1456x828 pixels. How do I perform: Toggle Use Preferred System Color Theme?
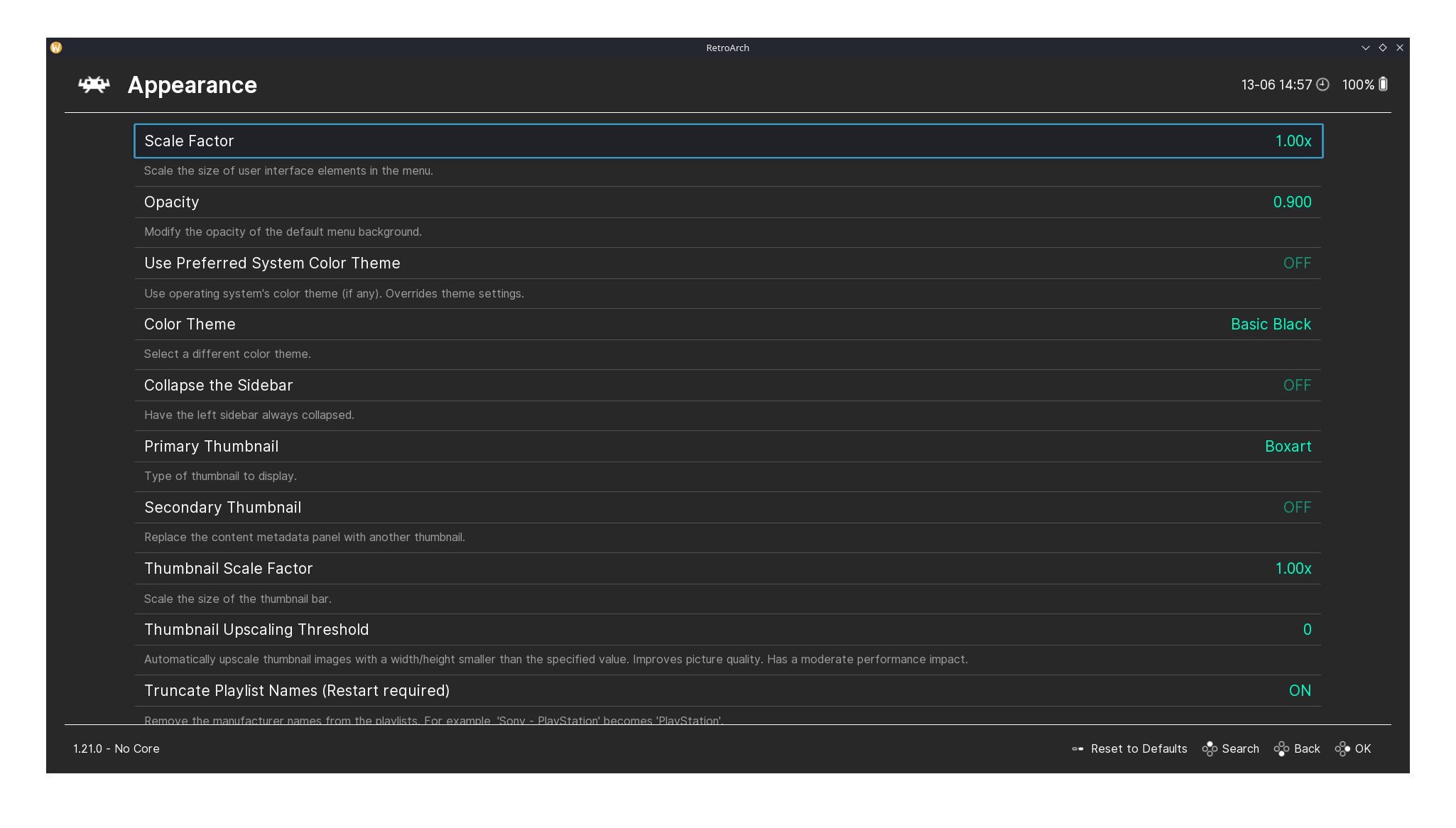point(727,263)
